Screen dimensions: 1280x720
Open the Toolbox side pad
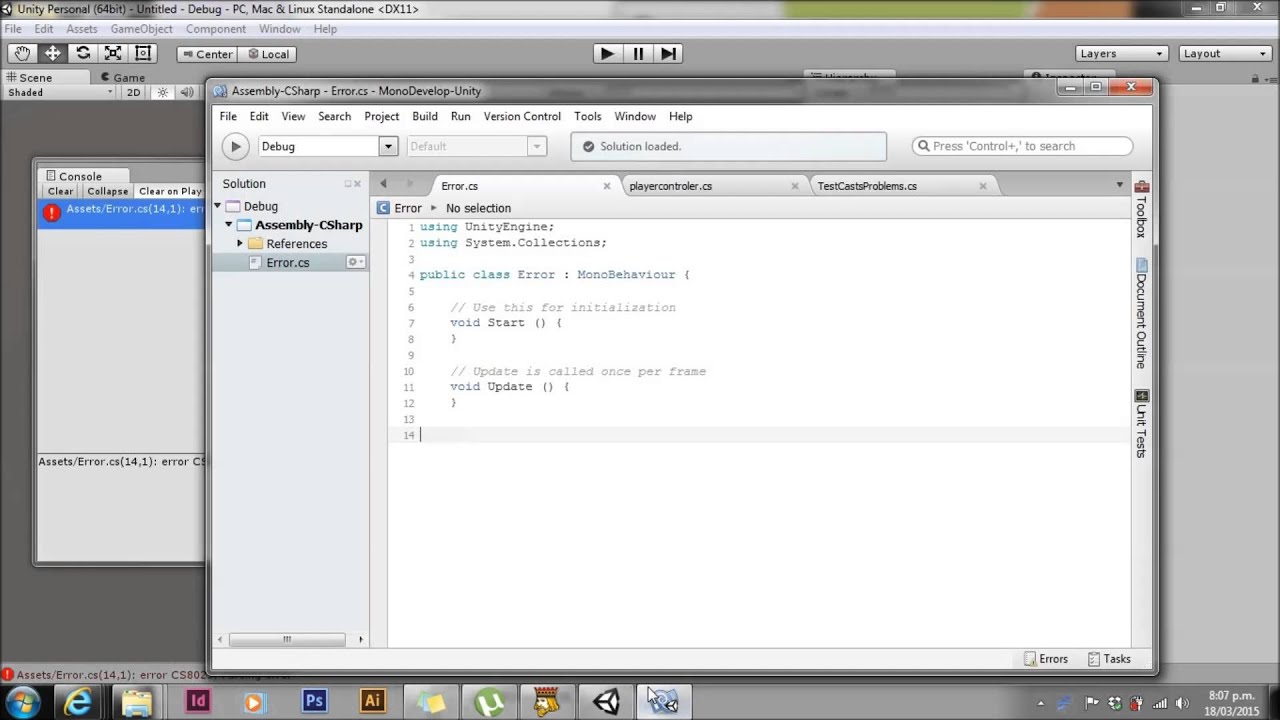1141,209
